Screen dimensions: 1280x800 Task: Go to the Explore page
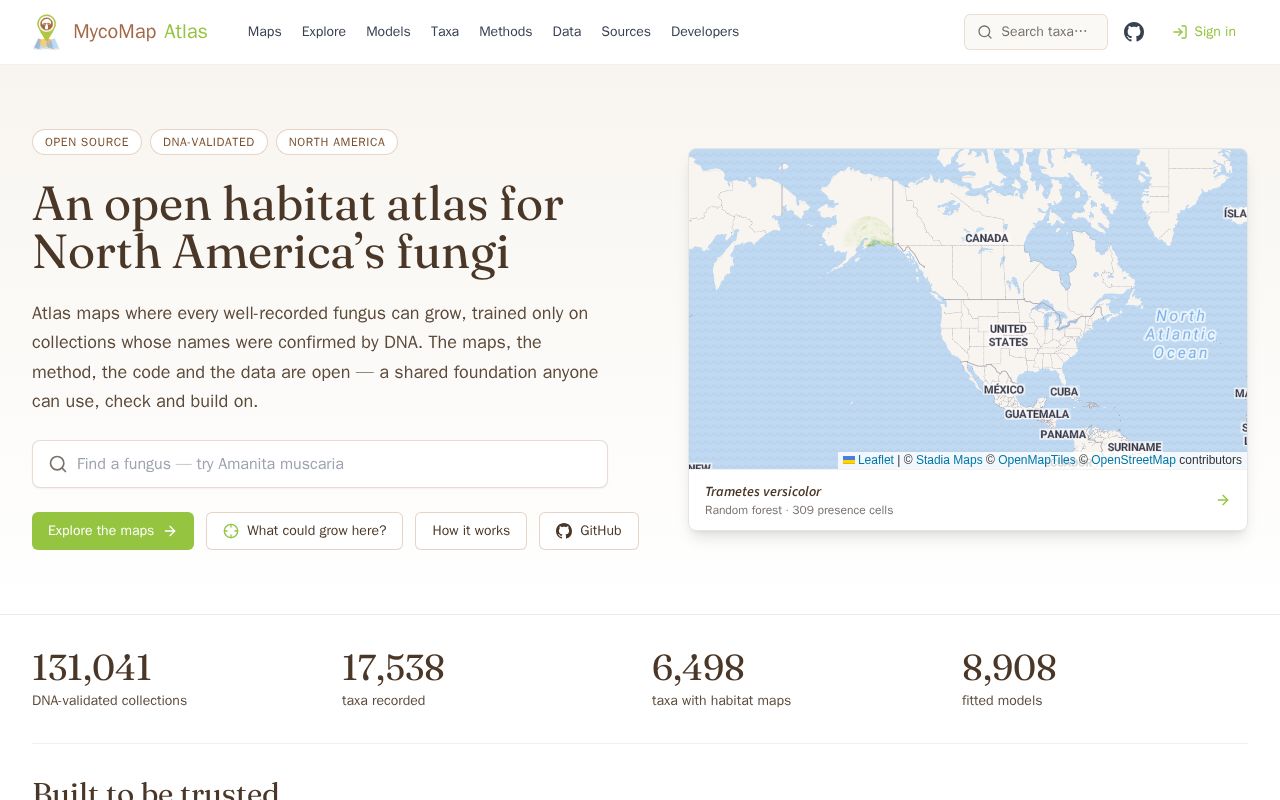pos(324,32)
